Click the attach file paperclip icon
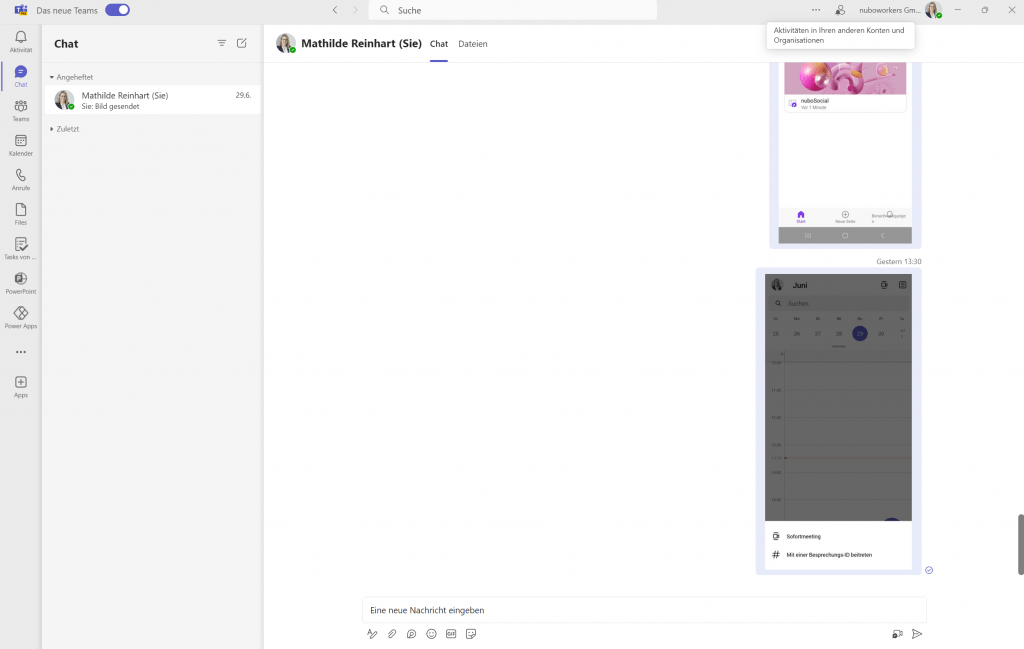The height and width of the screenshot is (649, 1024). (392, 633)
